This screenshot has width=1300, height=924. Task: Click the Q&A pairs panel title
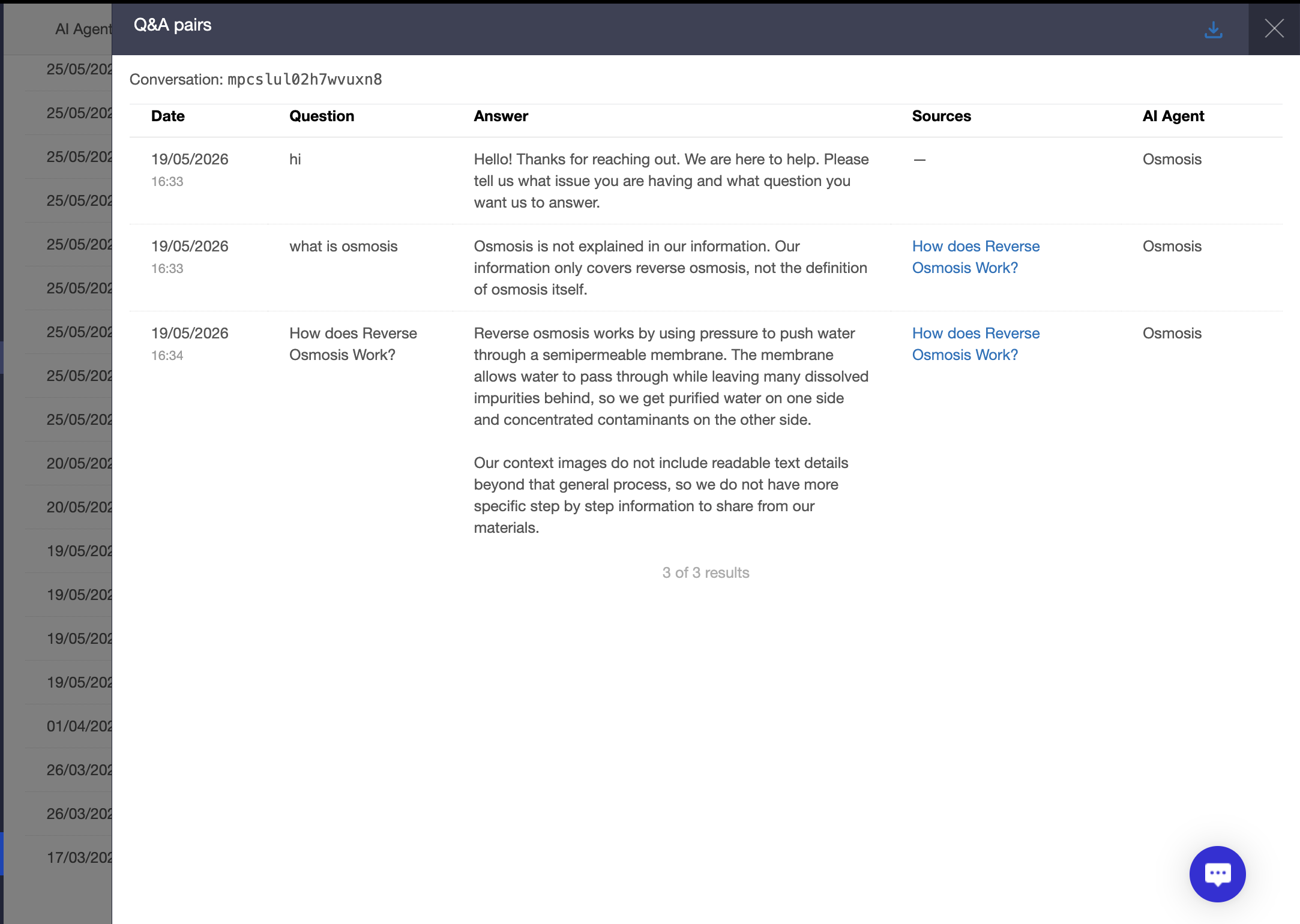coord(172,25)
